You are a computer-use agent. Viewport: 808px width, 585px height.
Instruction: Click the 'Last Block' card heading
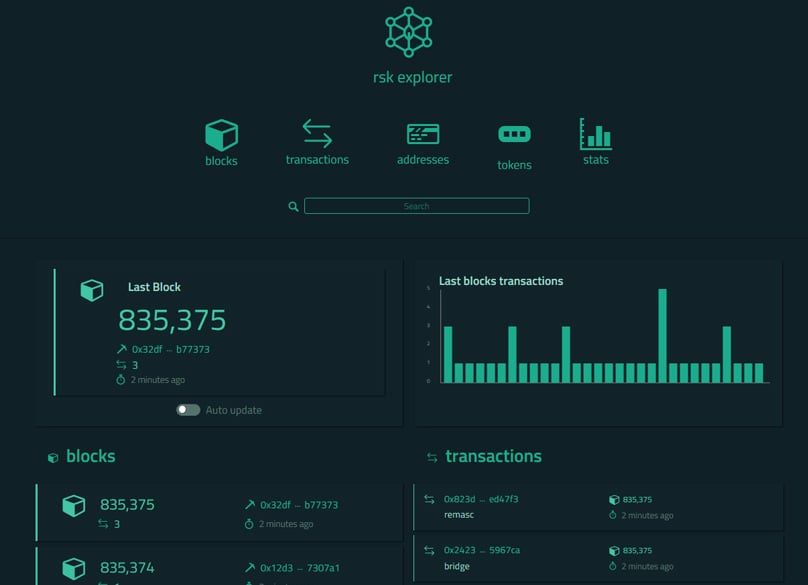coord(154,287)
